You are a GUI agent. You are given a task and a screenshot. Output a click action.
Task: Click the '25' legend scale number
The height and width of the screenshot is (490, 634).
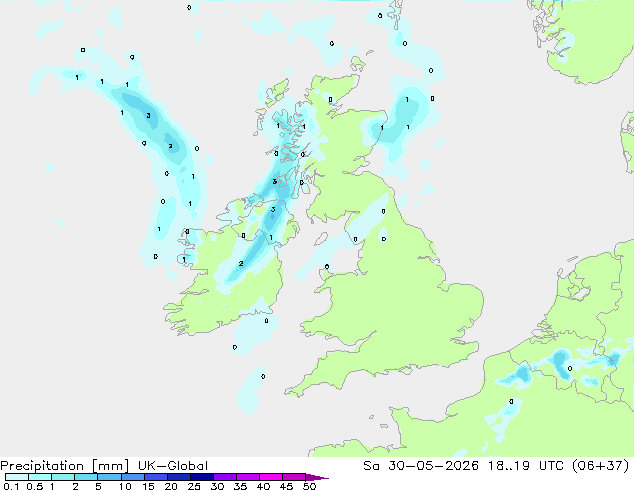(194, 486)
